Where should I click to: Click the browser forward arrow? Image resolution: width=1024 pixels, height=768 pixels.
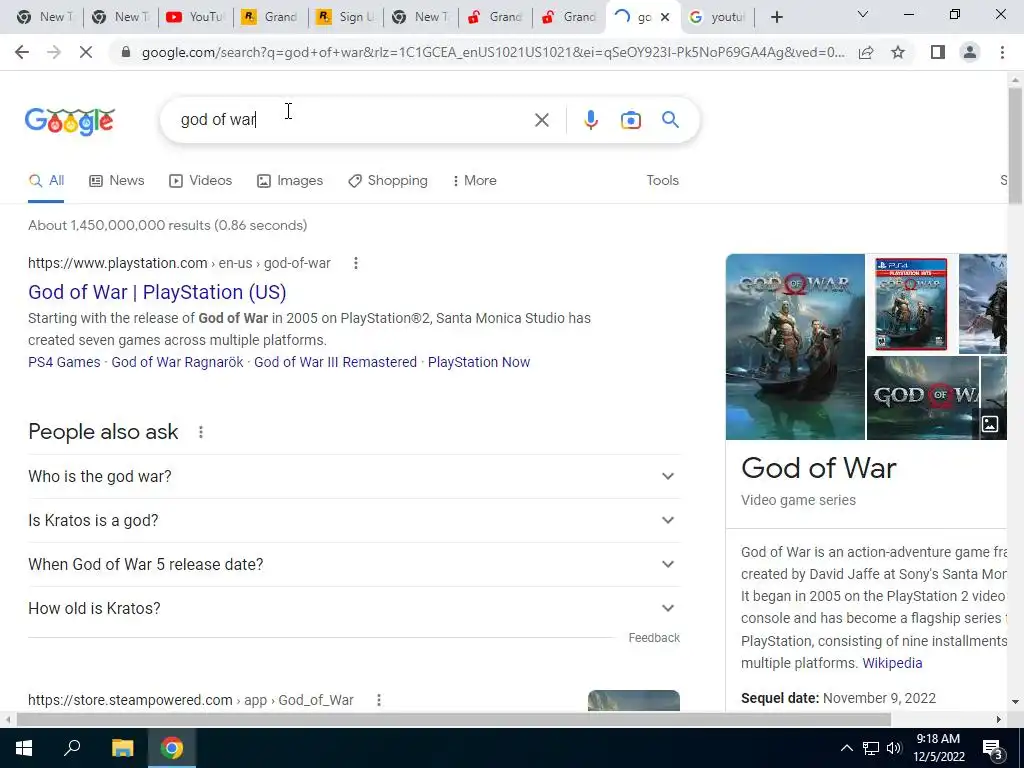point(54,52)
